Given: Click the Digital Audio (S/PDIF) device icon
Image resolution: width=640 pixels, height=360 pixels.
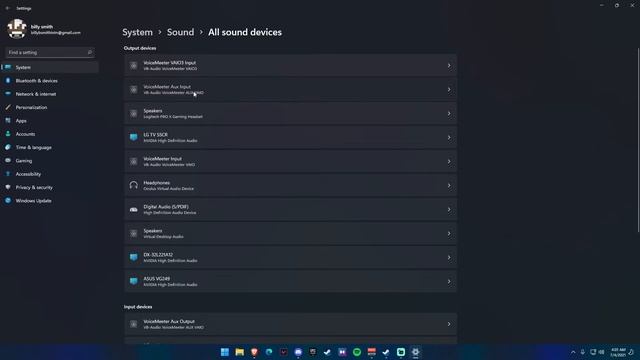Looking at the screenshot, I should 133,209.
